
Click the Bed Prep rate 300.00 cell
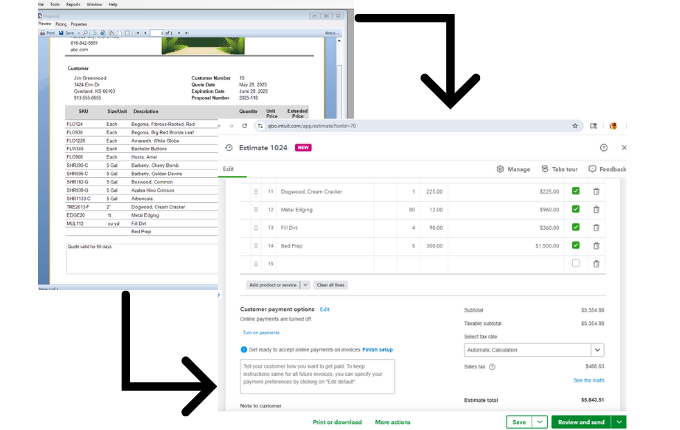click(x=434, y=246)
